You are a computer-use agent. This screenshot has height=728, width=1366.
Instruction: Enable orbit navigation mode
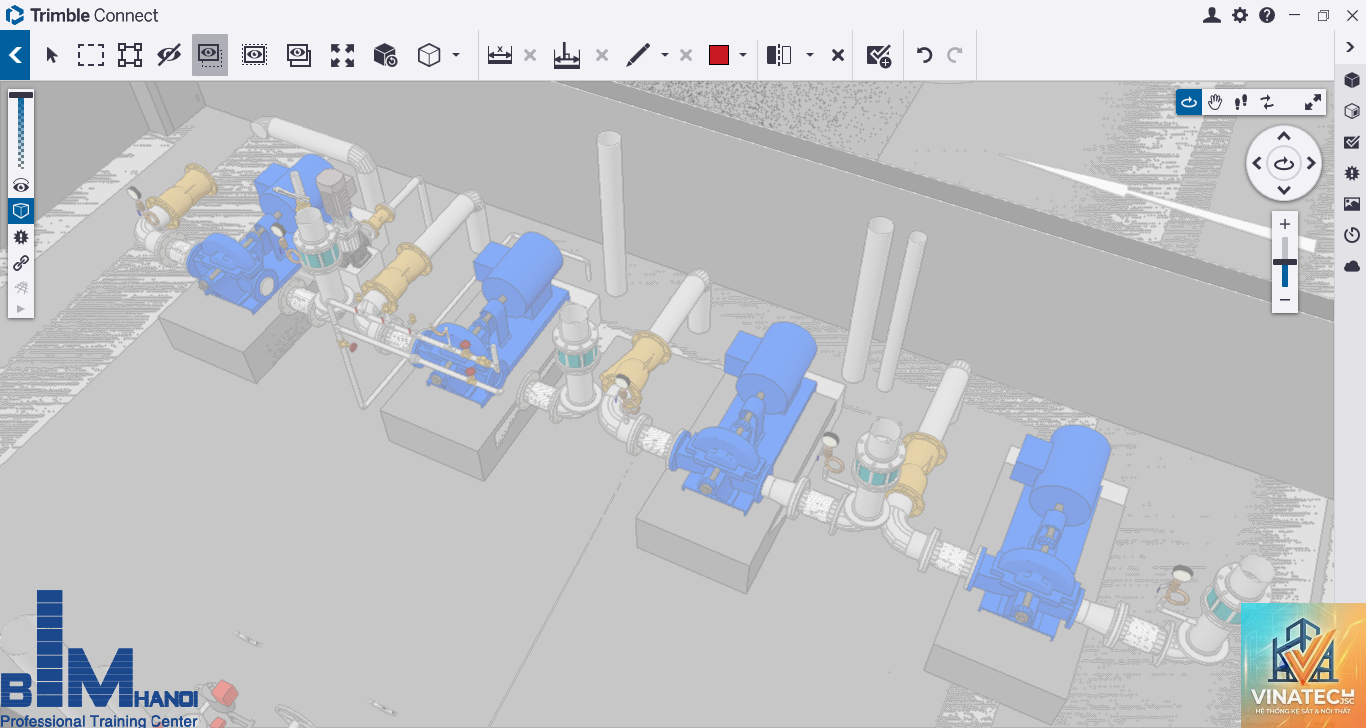1189,102
